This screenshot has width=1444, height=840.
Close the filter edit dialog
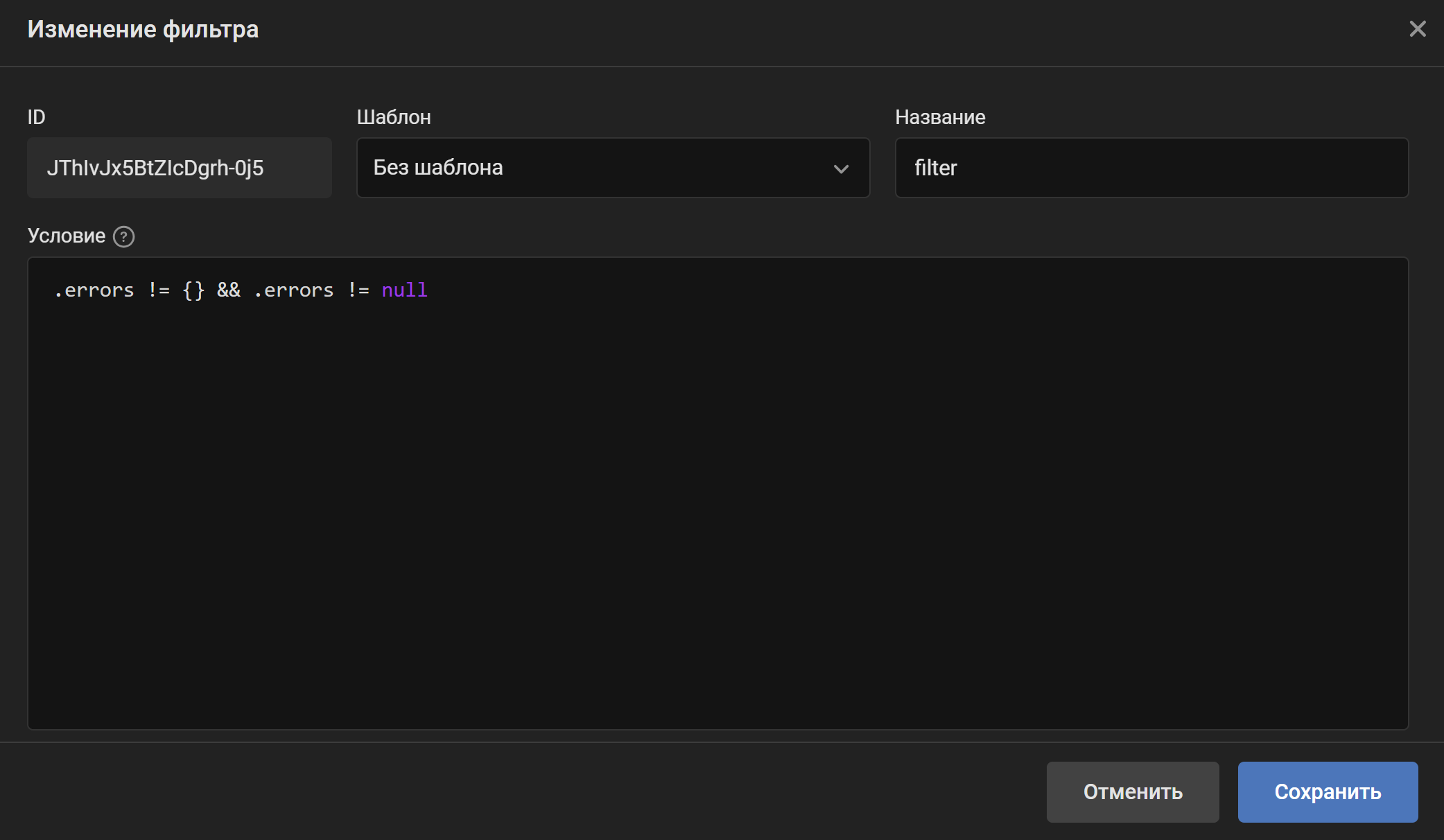[x=1418, y=29]
